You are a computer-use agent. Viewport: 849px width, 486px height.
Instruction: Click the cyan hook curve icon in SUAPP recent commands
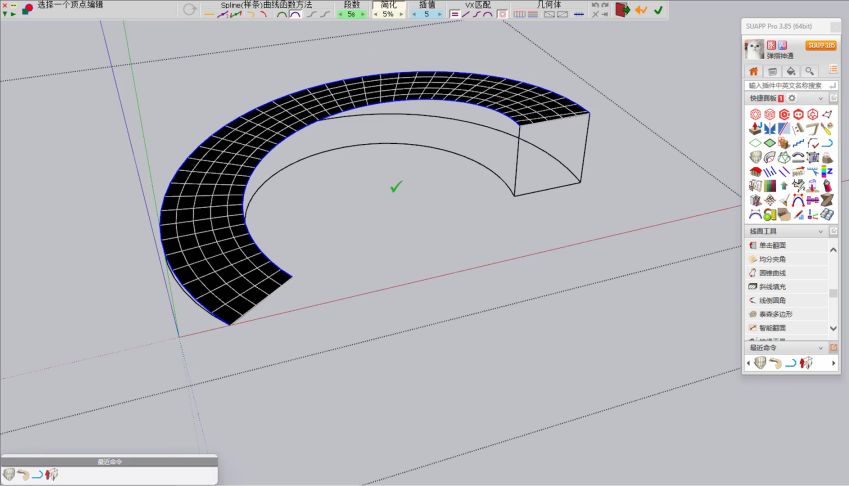(791, 363)
